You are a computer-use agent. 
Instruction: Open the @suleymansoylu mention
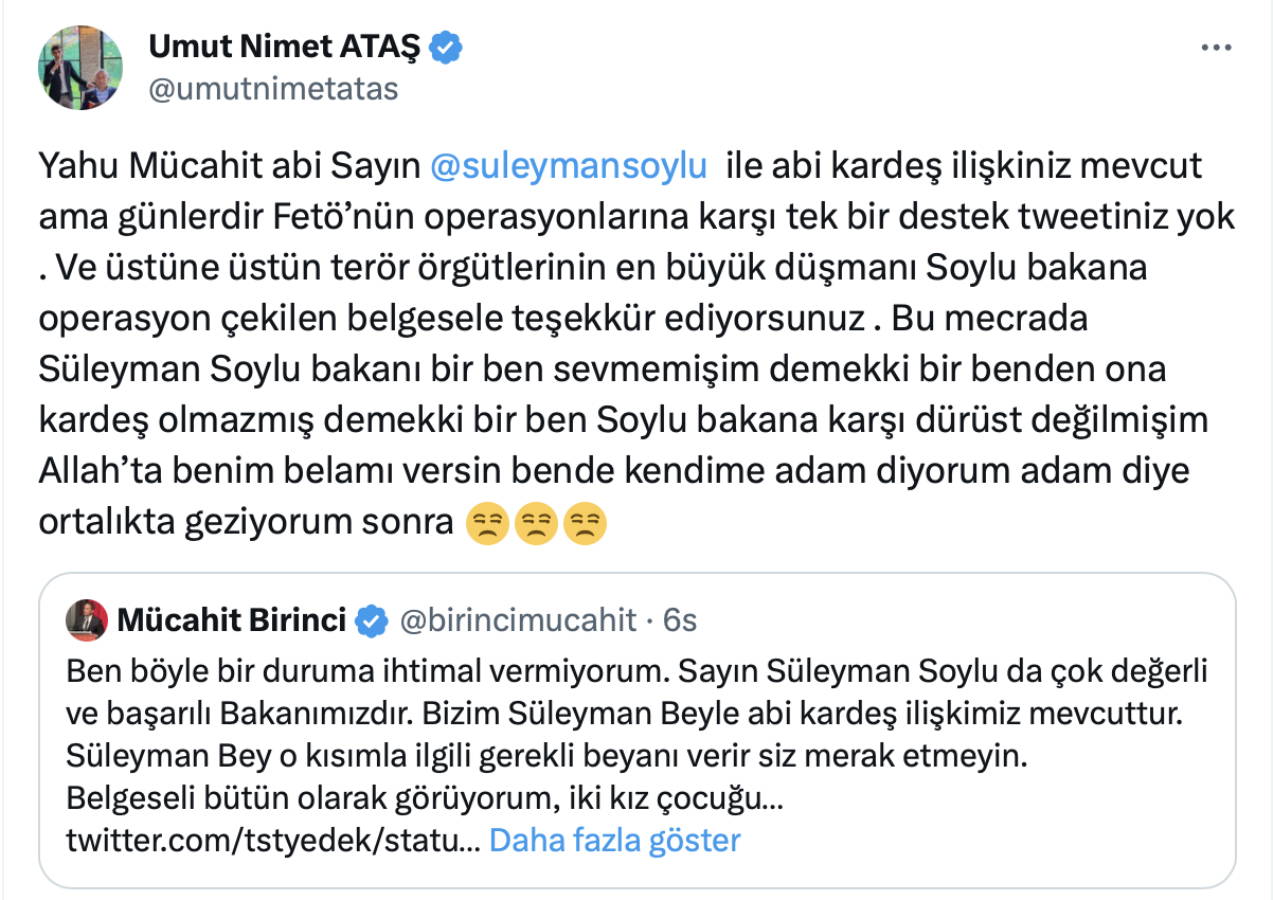pyautogui.click(x=567, y=165)
